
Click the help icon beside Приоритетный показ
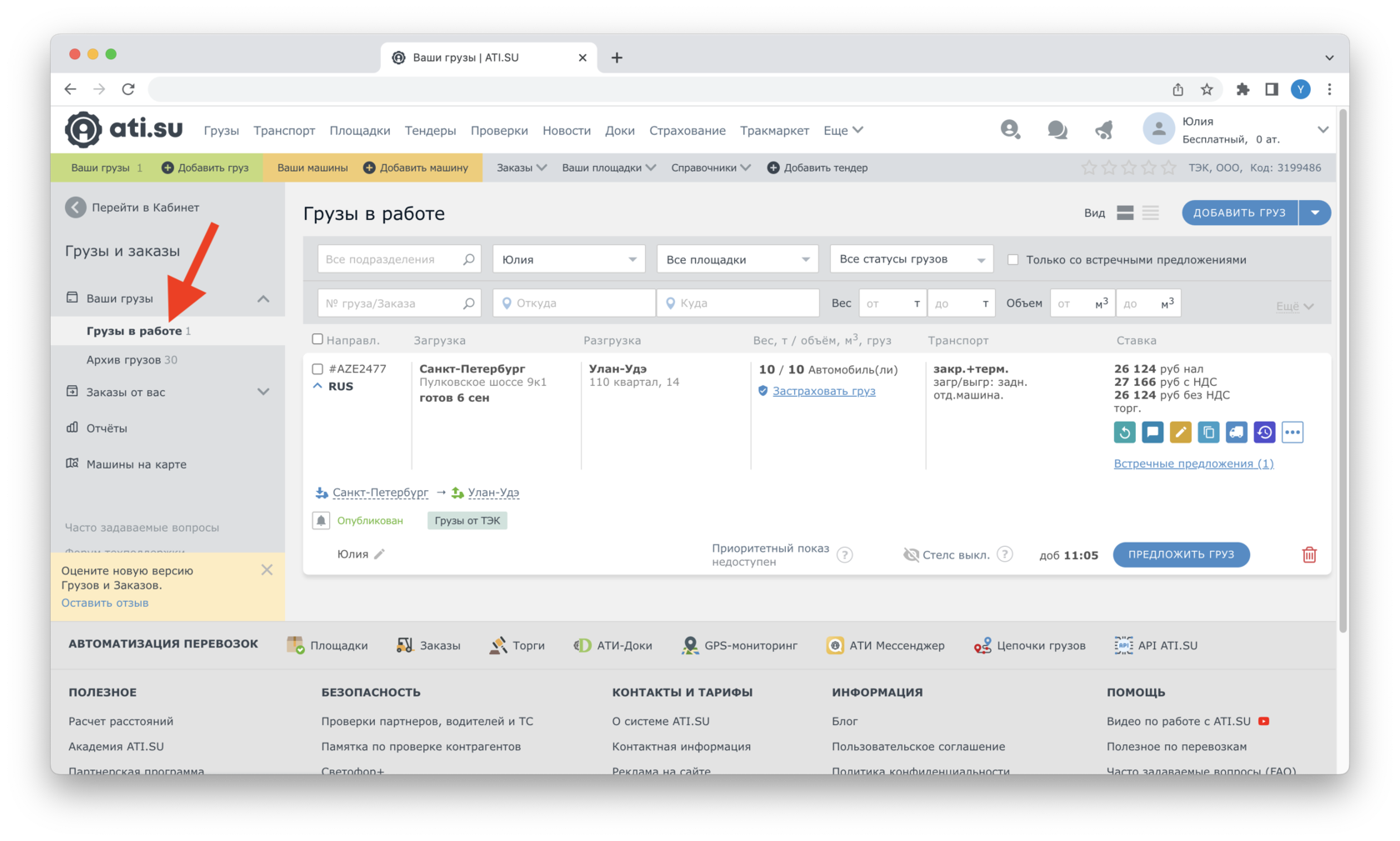[x=845, y=555]
